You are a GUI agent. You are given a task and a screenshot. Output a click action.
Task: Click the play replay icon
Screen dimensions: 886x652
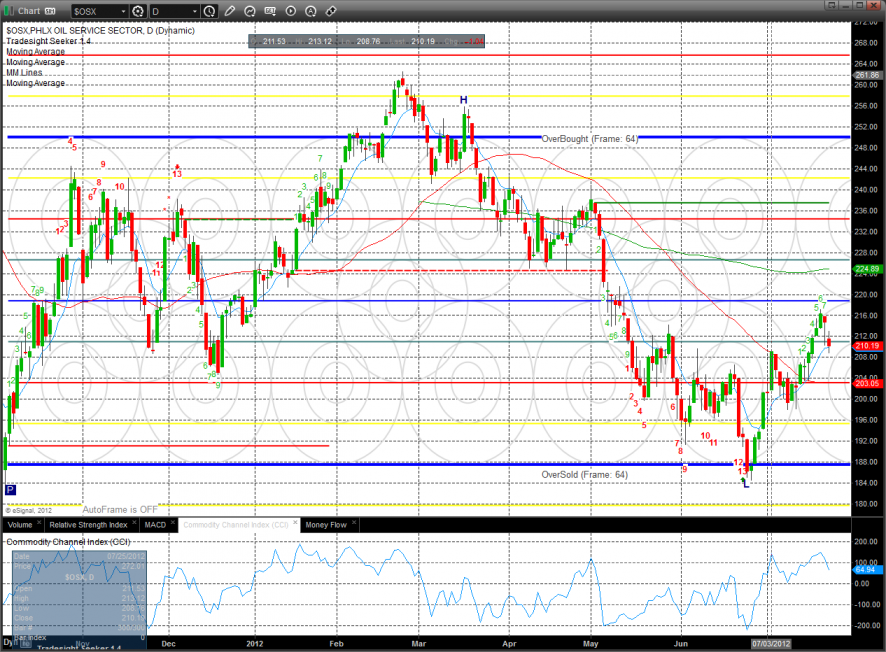(x=290, y=11)
